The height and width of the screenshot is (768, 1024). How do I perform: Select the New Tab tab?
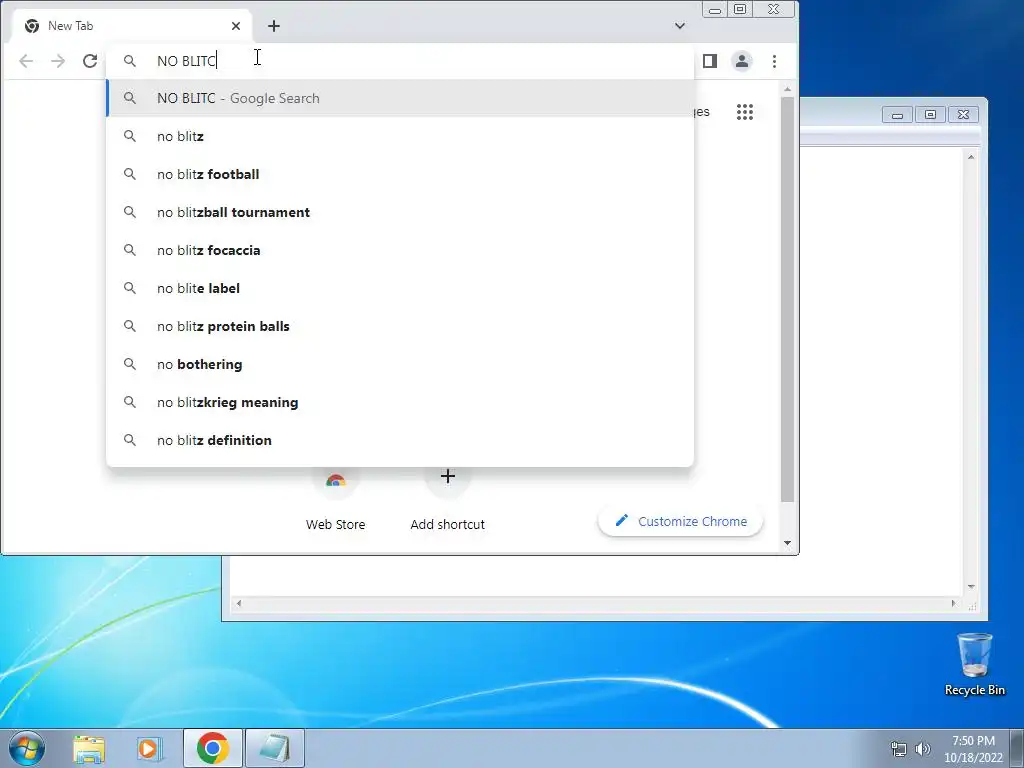tap(131, 26)
